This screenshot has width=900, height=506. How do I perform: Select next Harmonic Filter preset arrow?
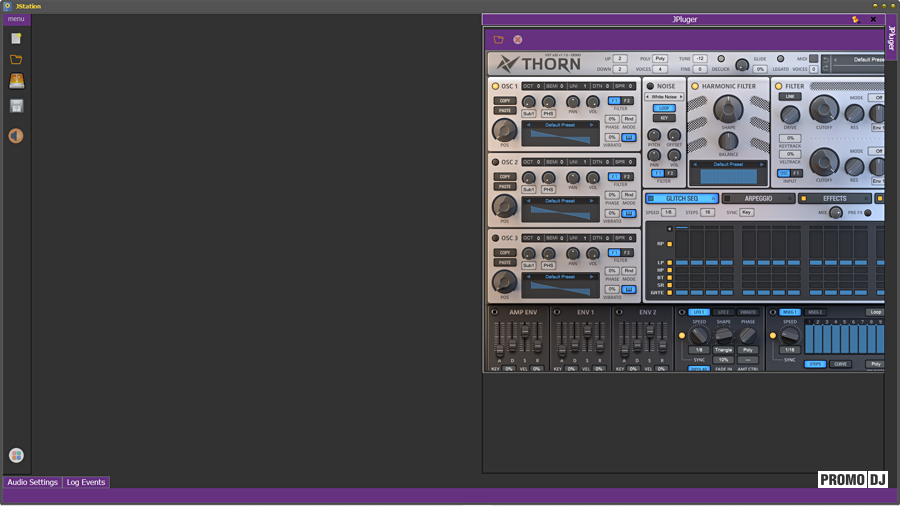tap(762, 164)
